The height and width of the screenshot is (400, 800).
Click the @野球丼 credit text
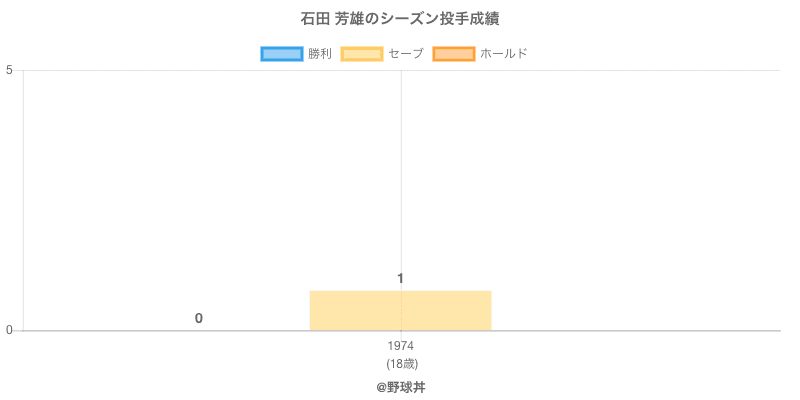(x=400, y=386)
